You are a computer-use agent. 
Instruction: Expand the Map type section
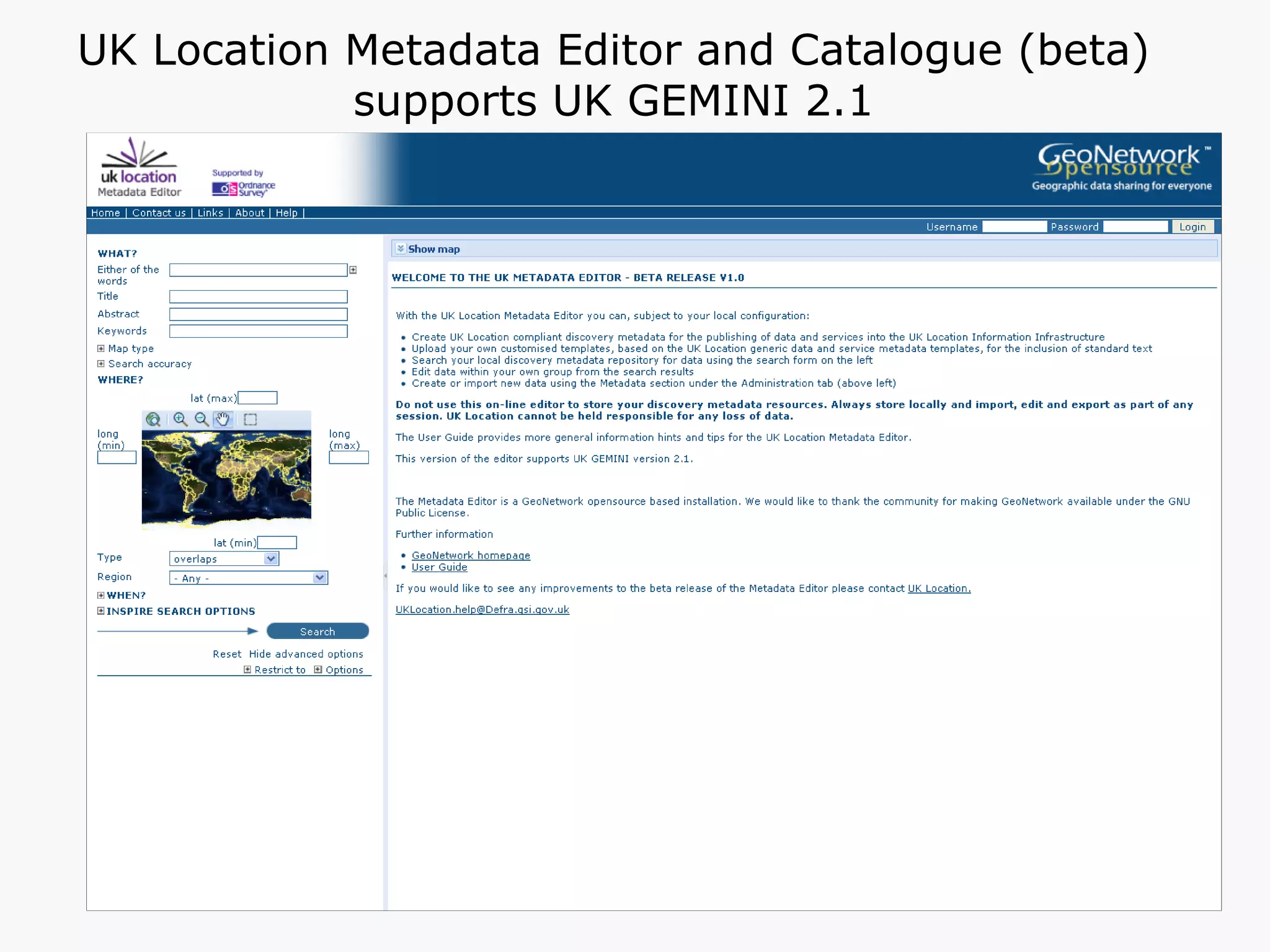(x=101, y=349)
